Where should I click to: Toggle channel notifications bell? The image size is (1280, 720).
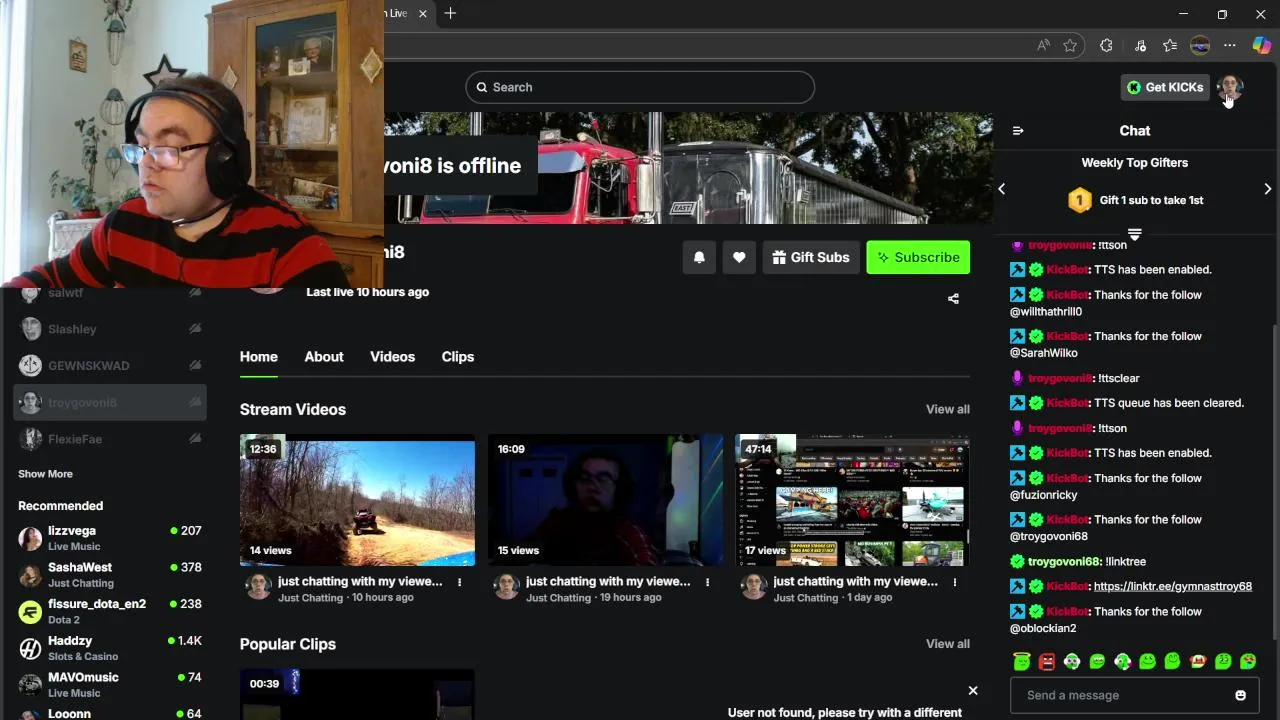[x=699, y=257]
